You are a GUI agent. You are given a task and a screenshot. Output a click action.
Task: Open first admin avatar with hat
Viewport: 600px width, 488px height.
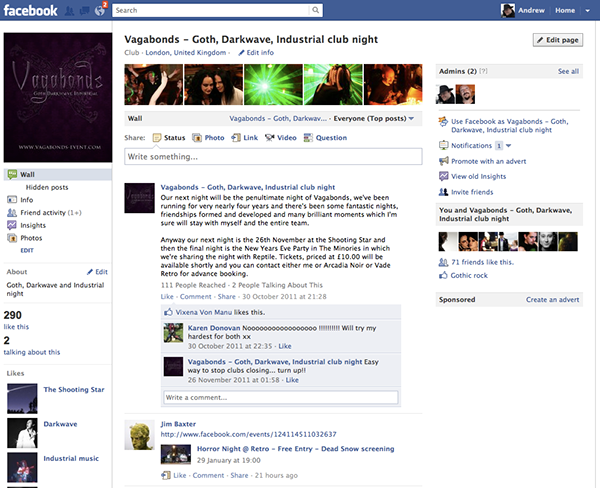[x=445, y=94]
